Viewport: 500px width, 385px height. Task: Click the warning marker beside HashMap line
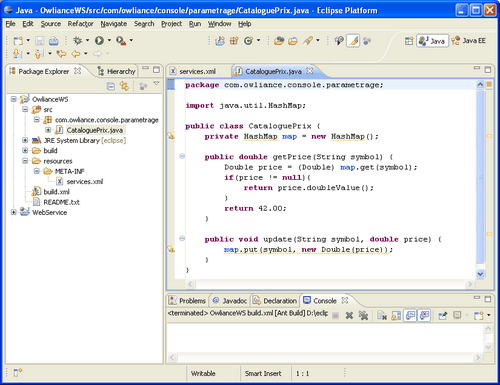170,136
